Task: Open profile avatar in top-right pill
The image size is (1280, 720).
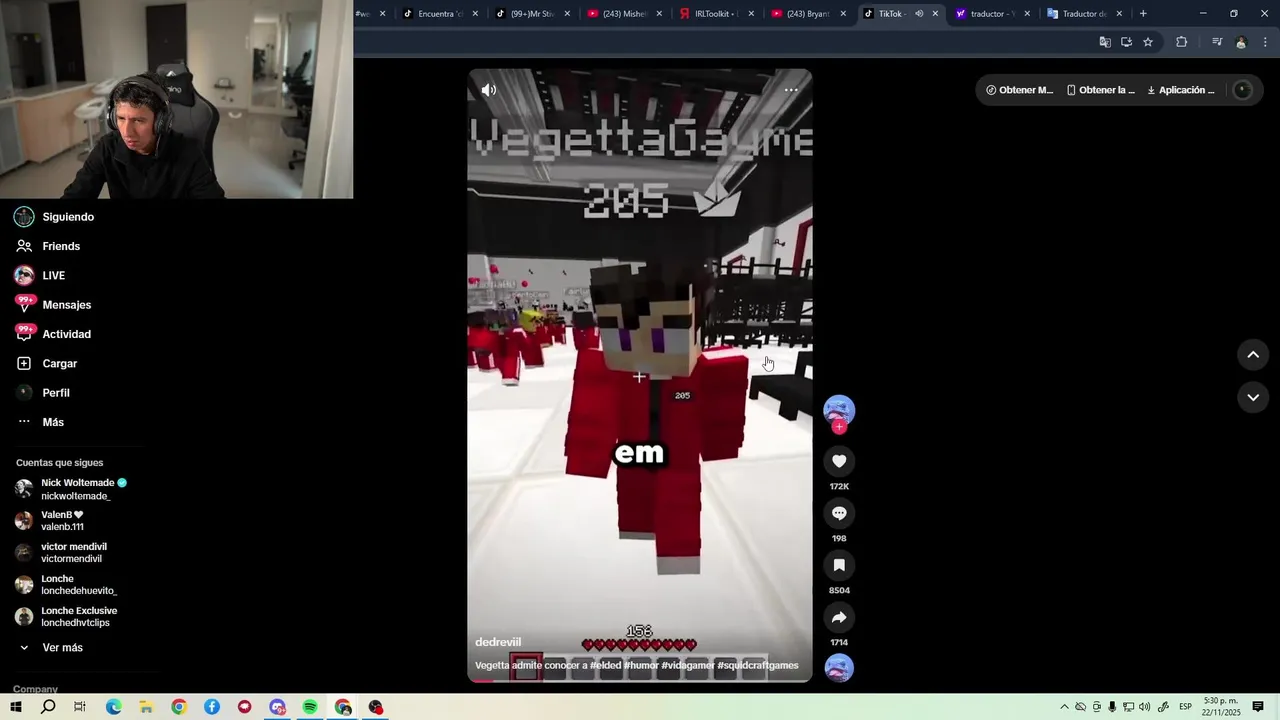Action: point(1242,90)
